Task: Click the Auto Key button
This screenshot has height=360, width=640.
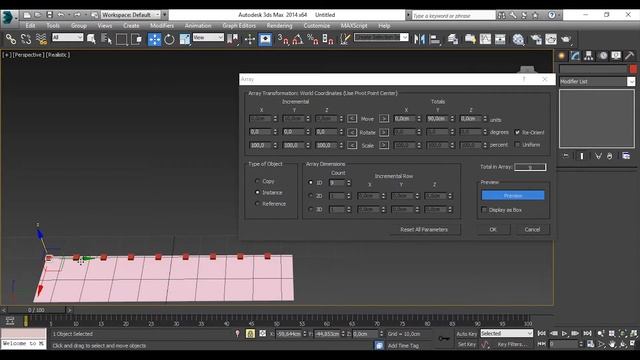Action: 467,334
